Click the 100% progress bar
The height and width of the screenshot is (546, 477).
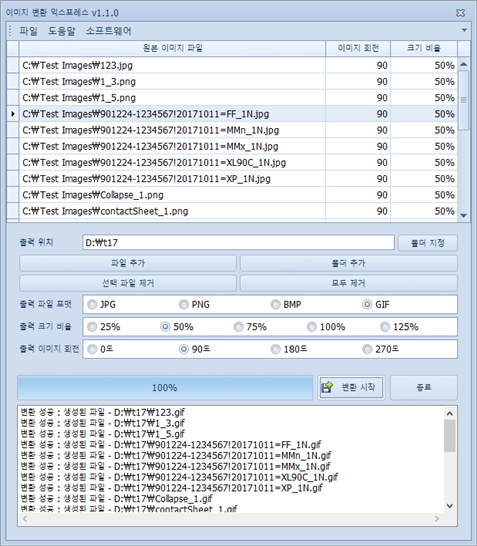click(x=165, y=388)
